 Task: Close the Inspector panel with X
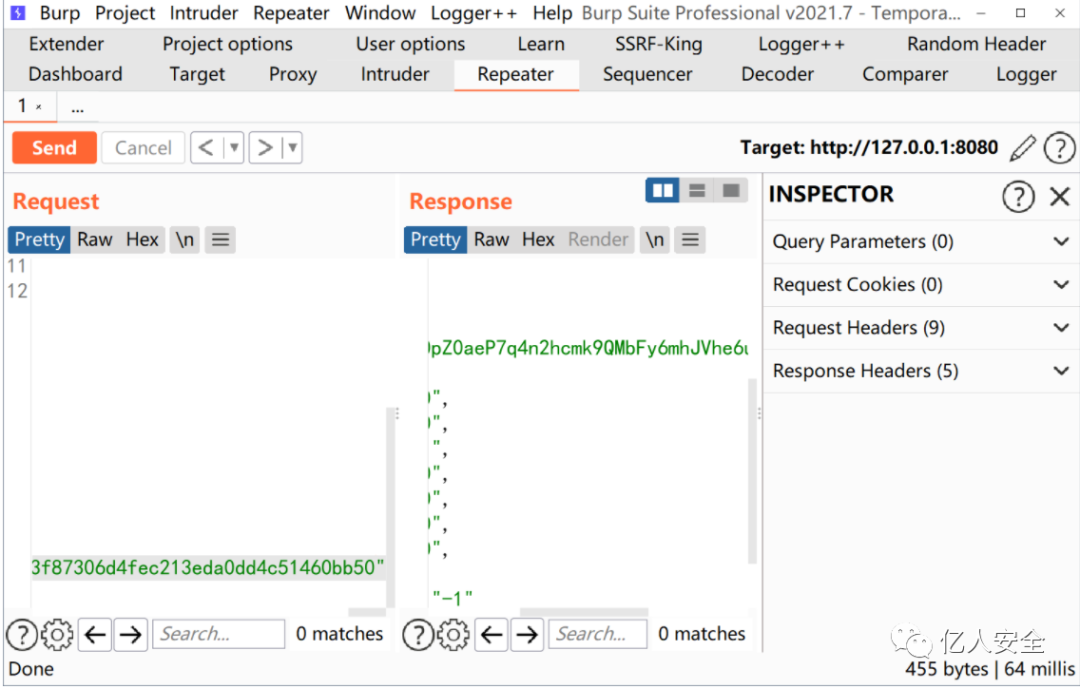point(1060,196)
